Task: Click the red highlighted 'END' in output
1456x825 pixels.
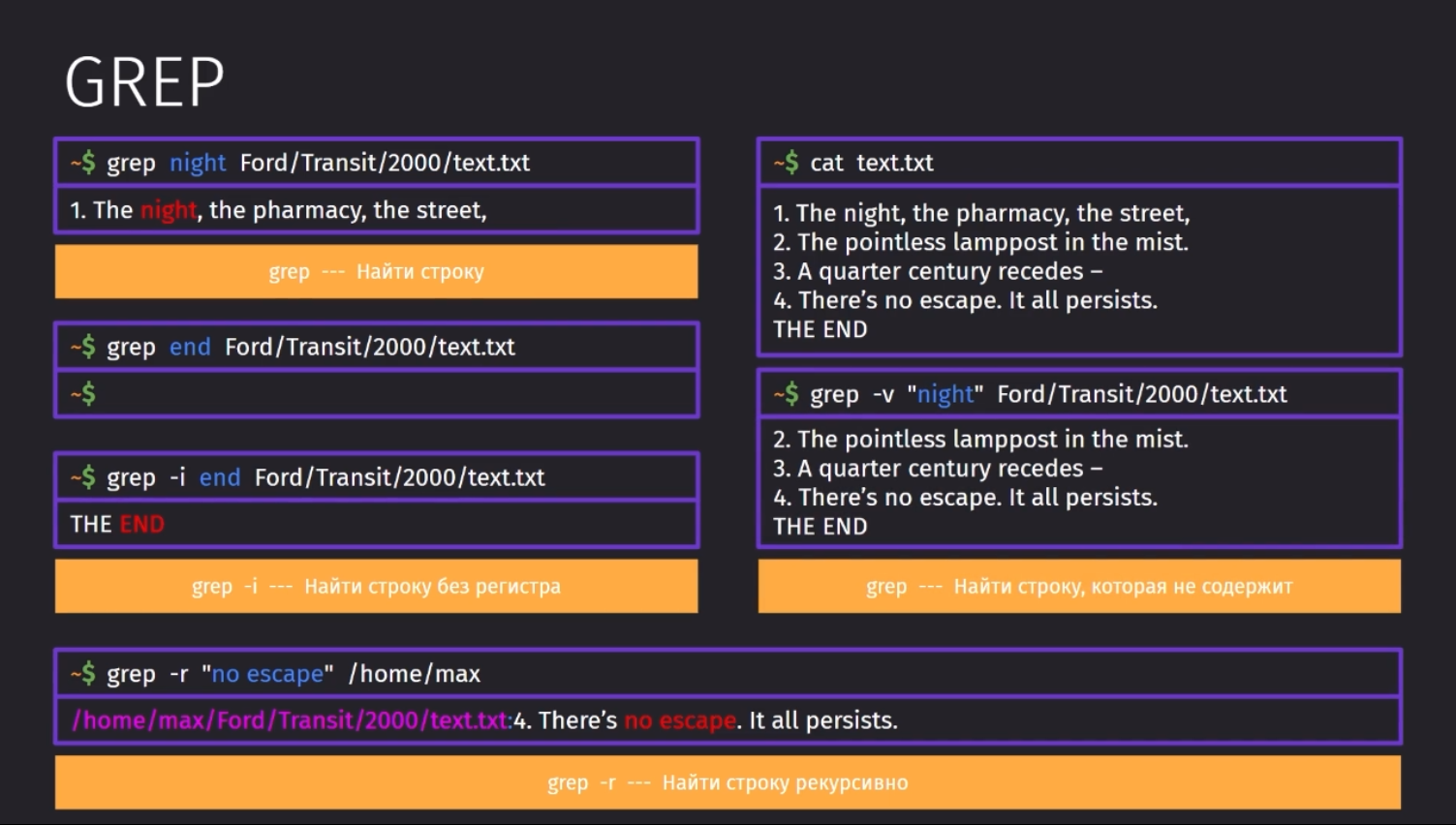Action: [x=141, y=524]
